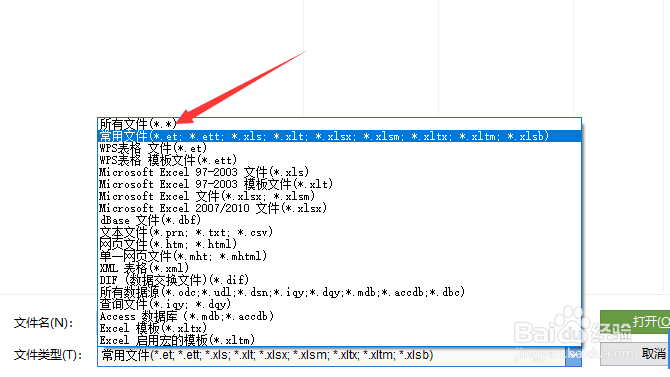Select Excel 启用宏的模板(*.xltm)

pyautogui.click(x=340, y=340)
